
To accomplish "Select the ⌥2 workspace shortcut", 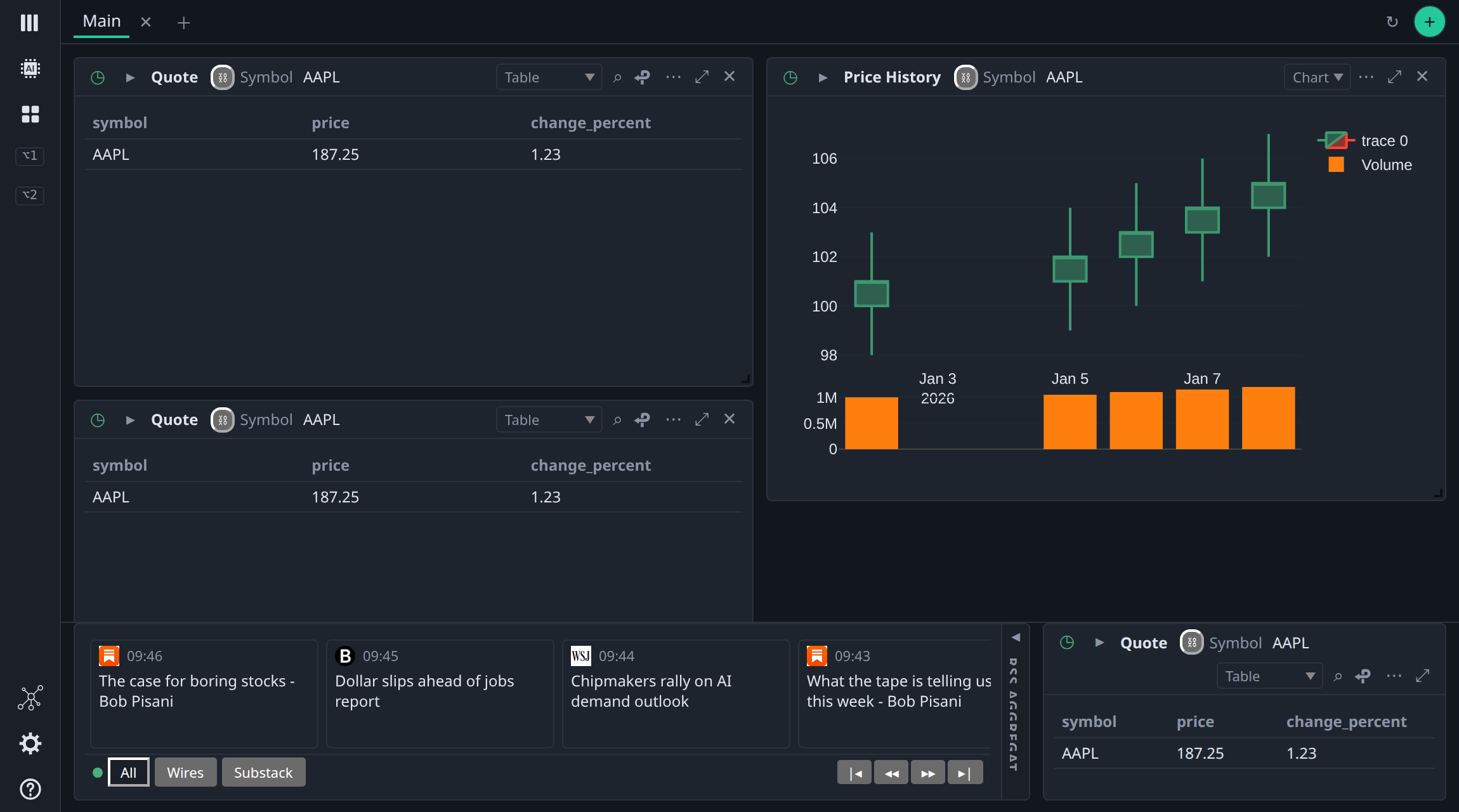I will pos(30,195).
